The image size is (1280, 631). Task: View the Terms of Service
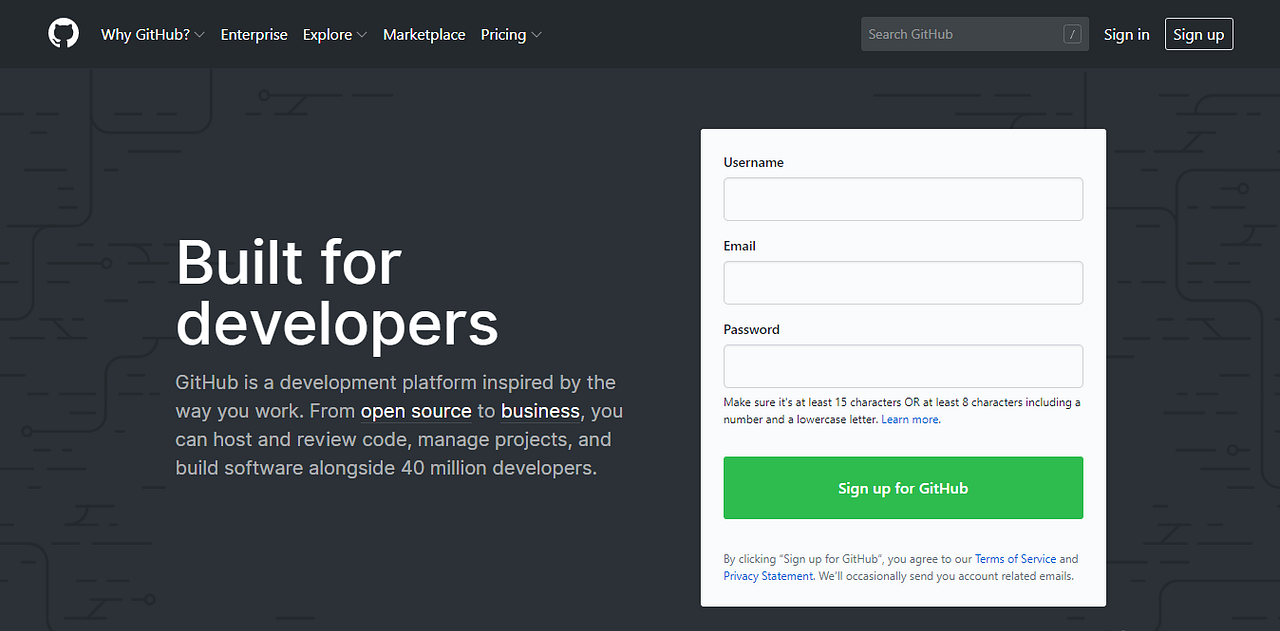(1015, 558)
